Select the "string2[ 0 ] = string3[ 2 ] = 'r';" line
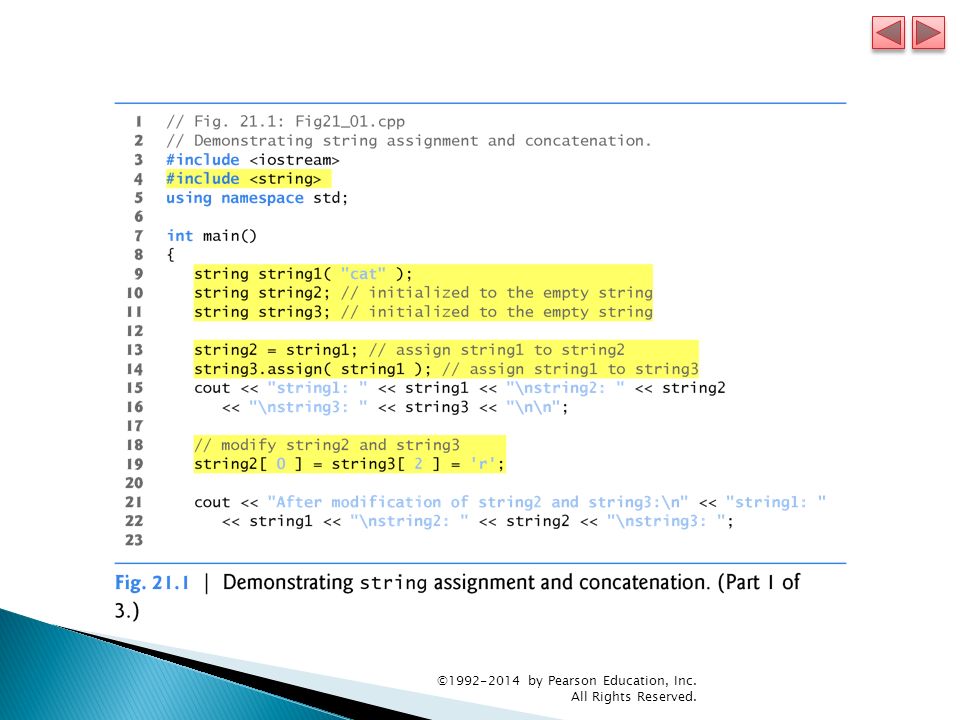Image resolution: width=960 pixels, height=720 pixels. 349,464
